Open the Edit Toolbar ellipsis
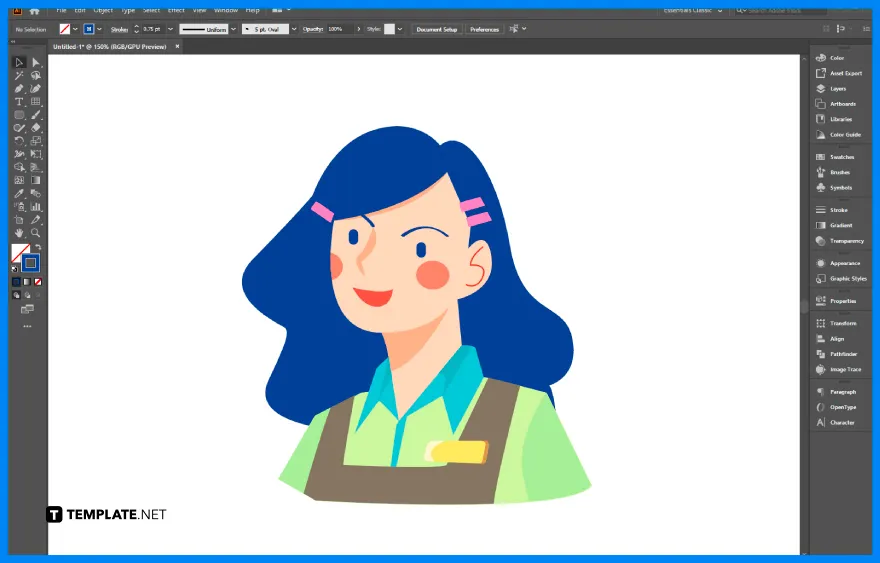The width and height of the screenshot is (880, 563). coord(27,326)
